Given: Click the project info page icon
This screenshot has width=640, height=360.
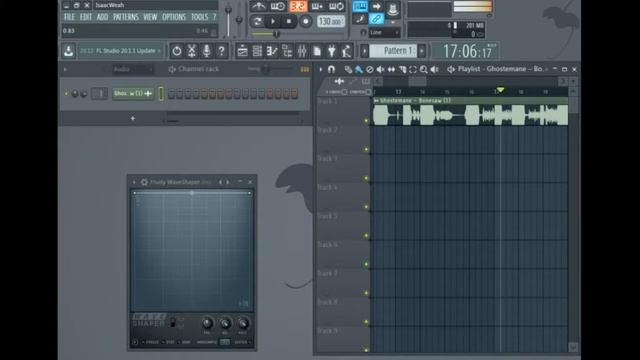Looking at the screenshot, I should 317,51.
